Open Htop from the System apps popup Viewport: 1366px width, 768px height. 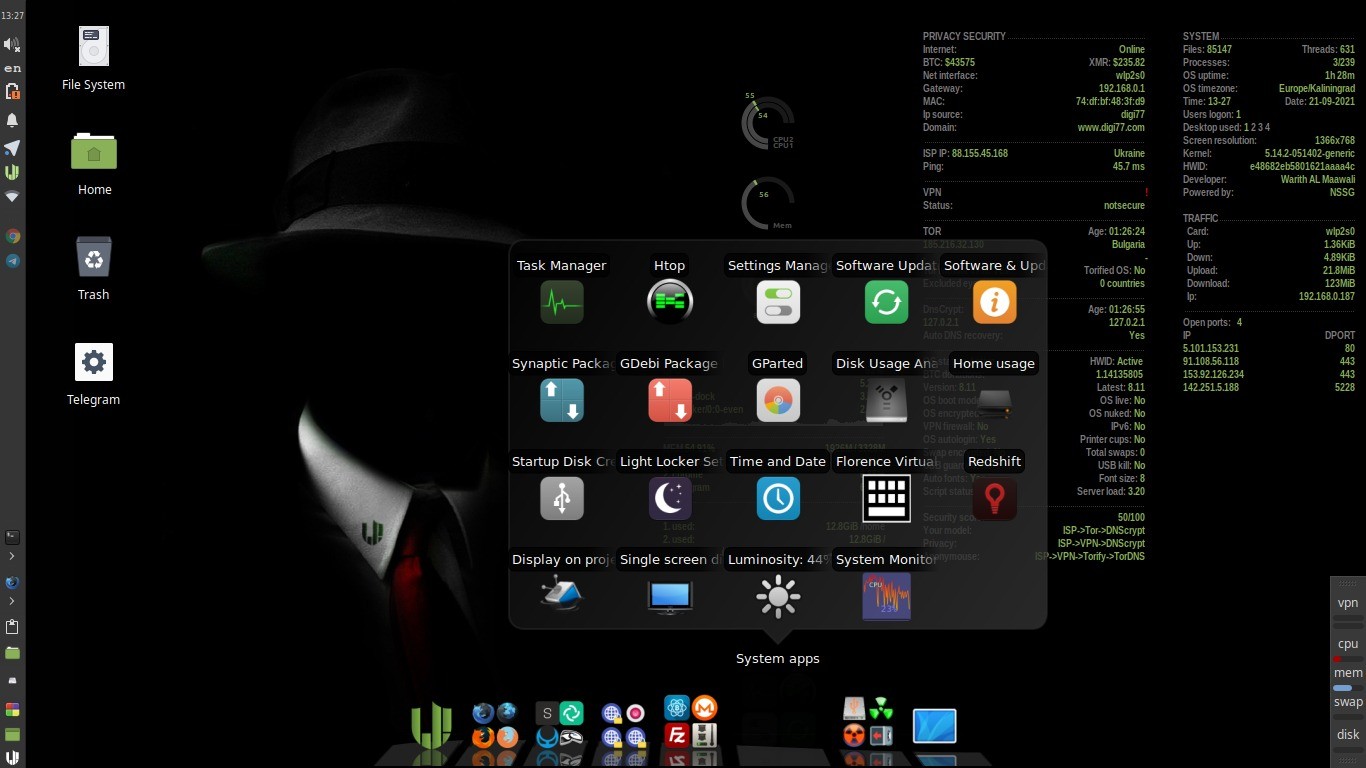point(670,302)
